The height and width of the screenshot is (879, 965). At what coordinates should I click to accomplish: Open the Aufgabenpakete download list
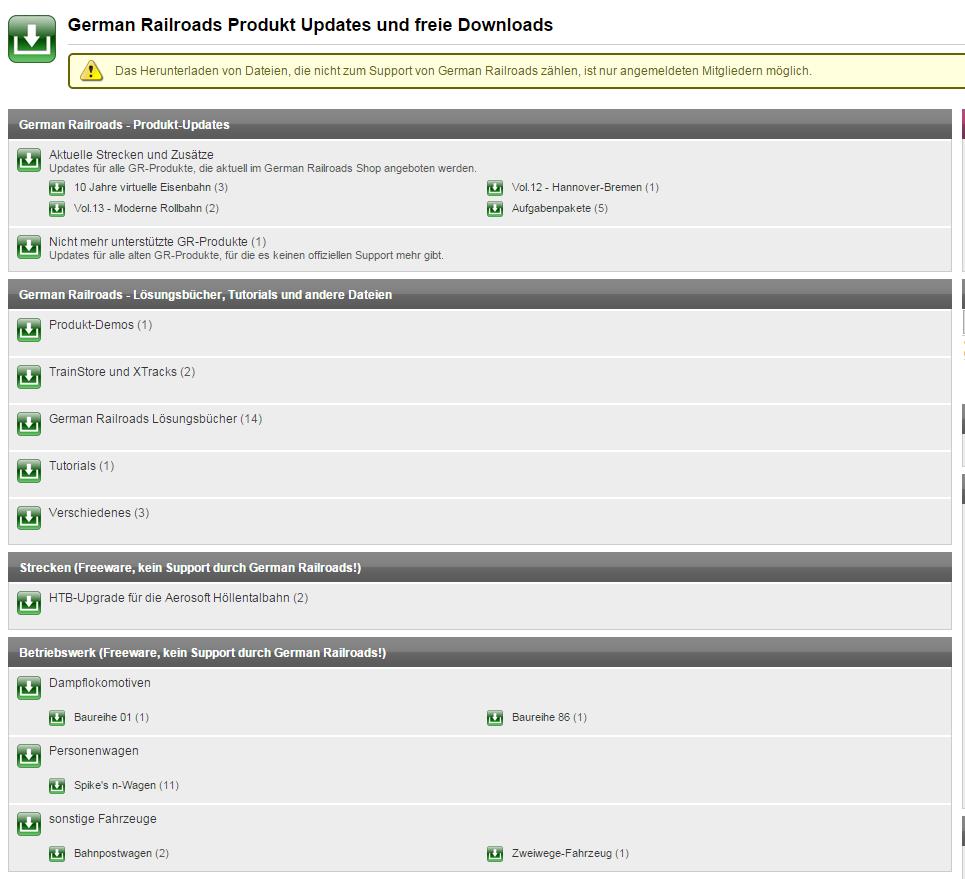click(x=551, y=208)
